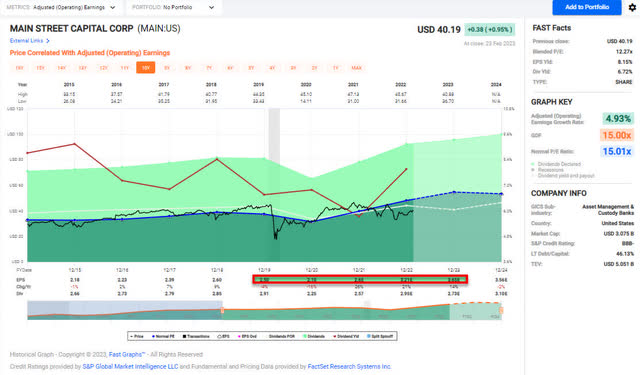This screenshot has height=375, width=640.
Task: Click the gray recession bar on chart
Action: coord(274,137)
